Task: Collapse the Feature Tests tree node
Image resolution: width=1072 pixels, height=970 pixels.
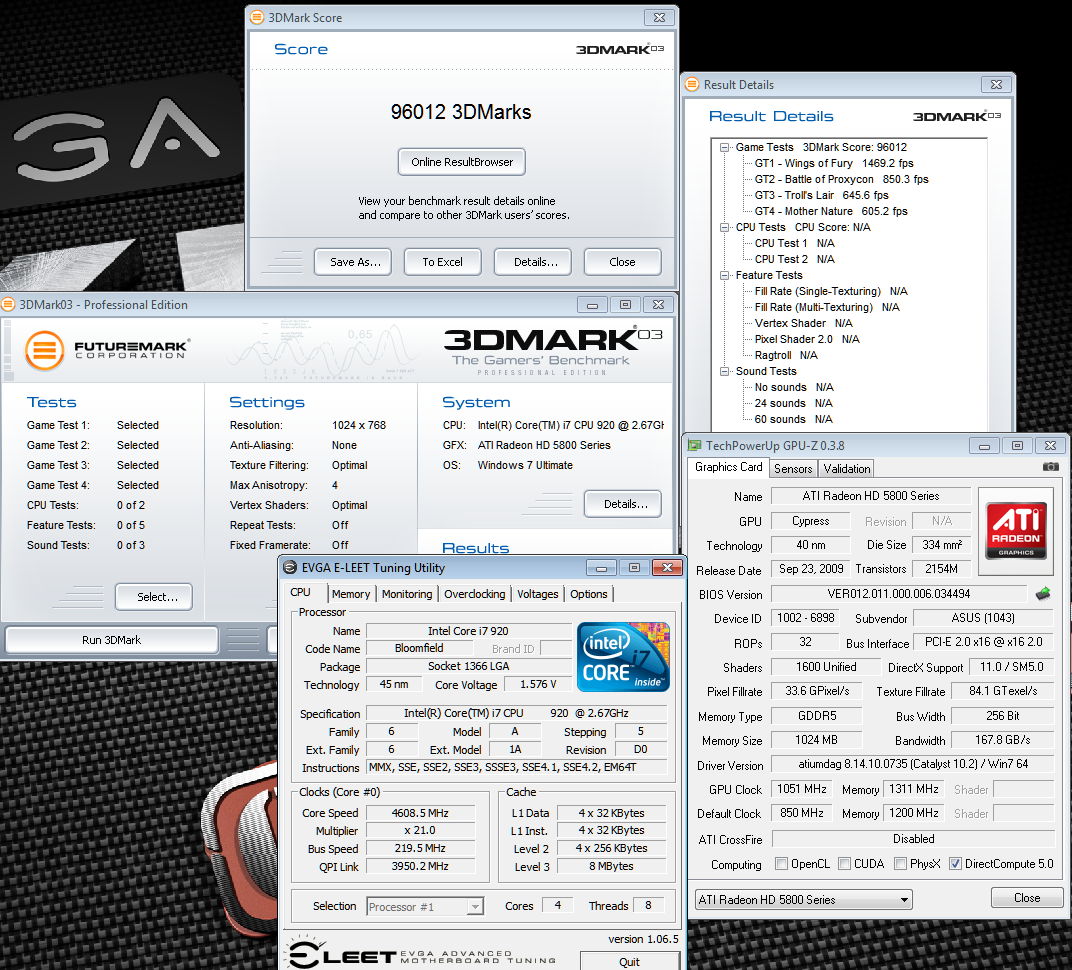Action: pyautogui.click(x=724, y=275)
